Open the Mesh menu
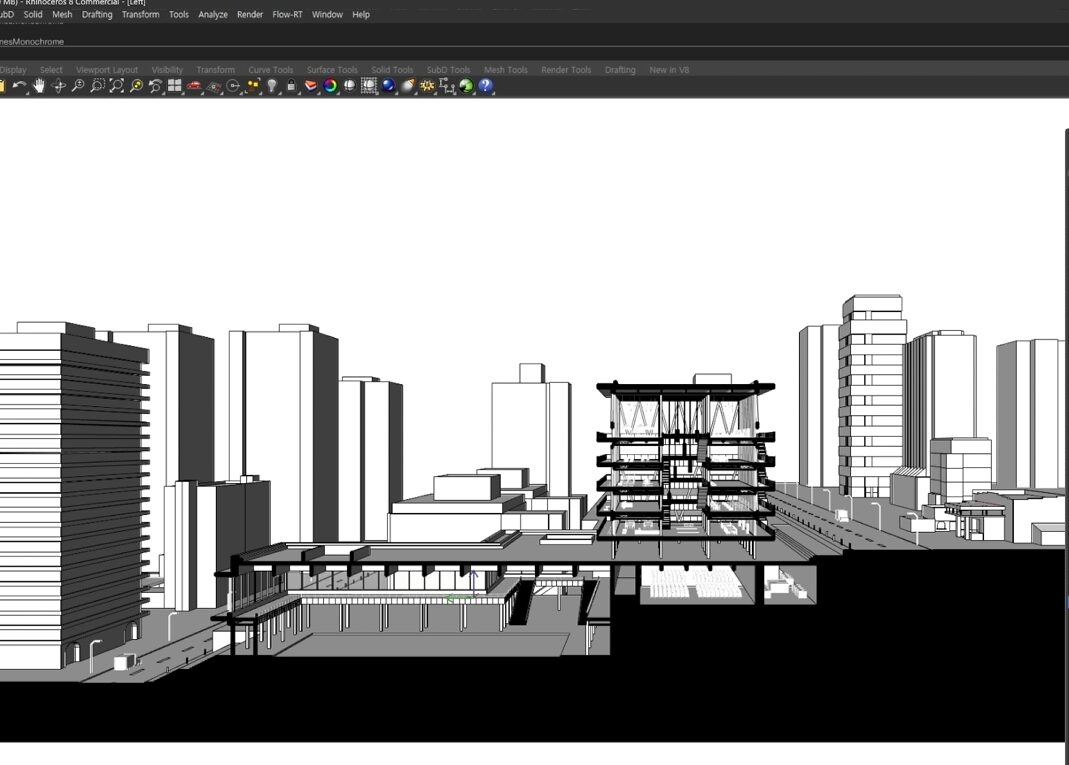This screenshot has height=765, width=1069. [62, 14]
